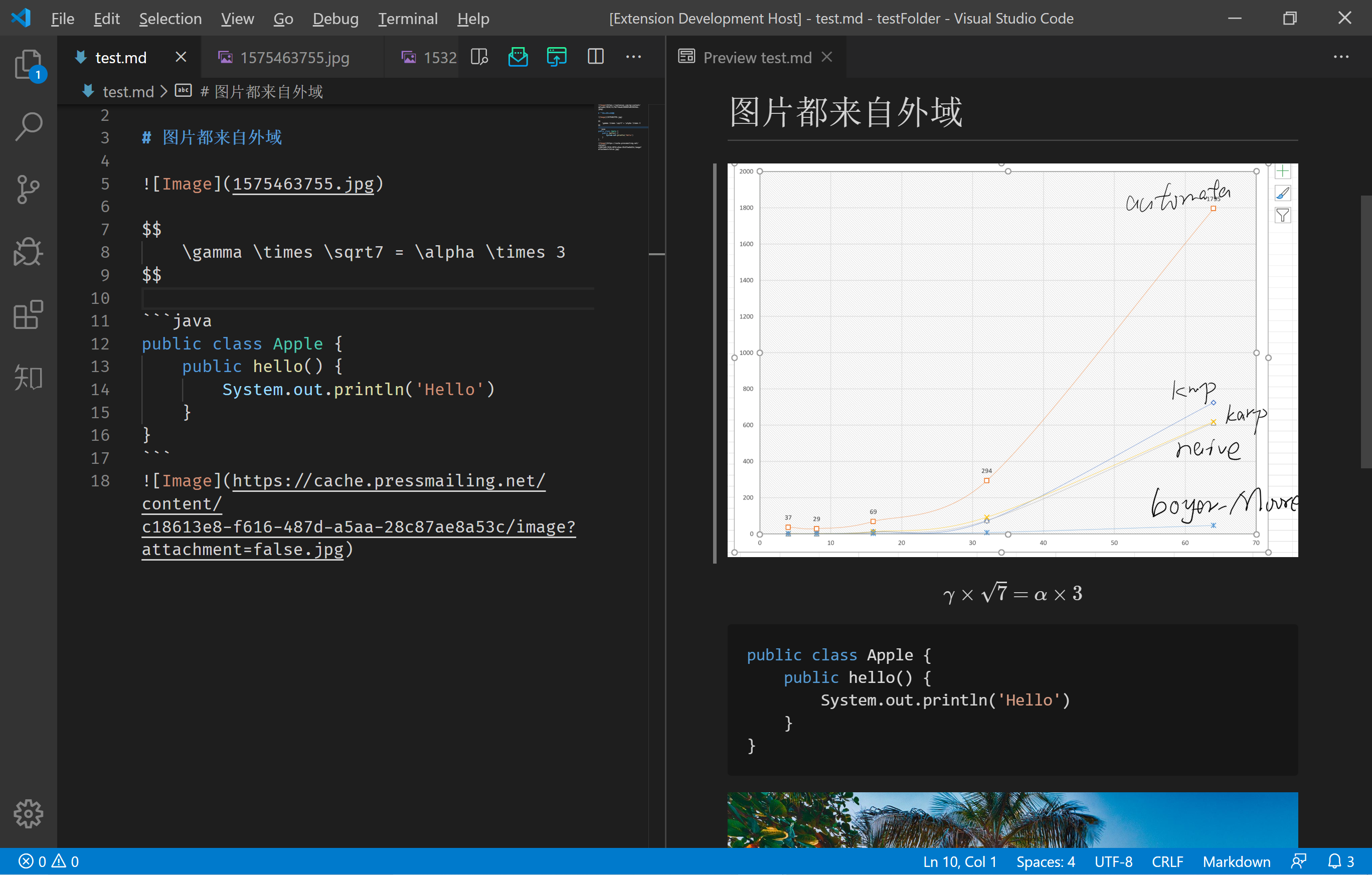
Task: Click Markdown language mode selector
Action: click(x=1237, y=861)
